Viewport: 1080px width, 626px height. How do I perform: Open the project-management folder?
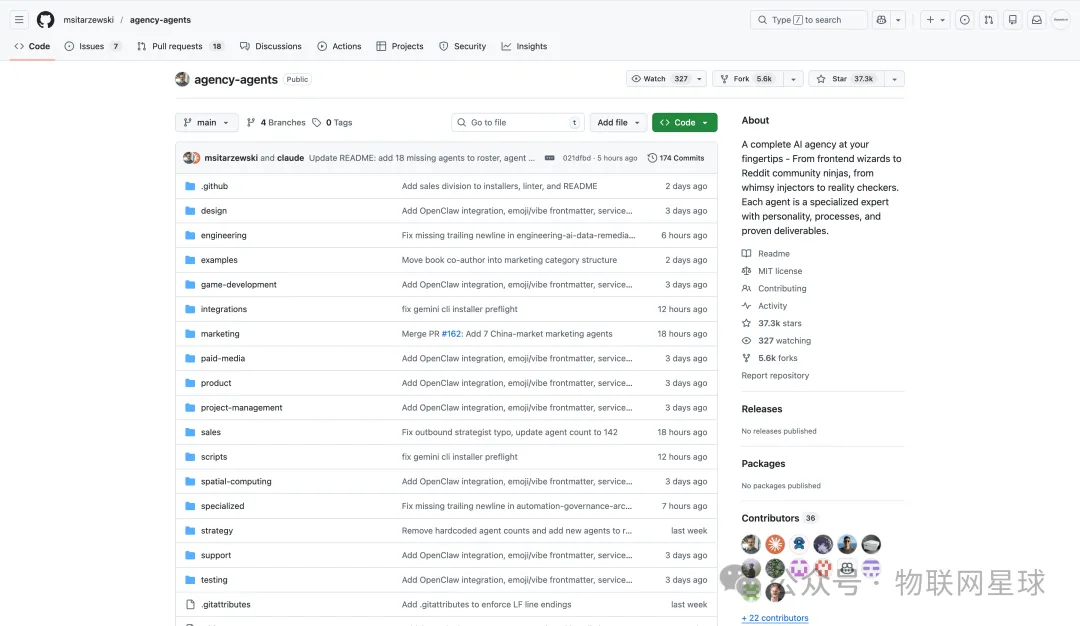tap(241, 408)
